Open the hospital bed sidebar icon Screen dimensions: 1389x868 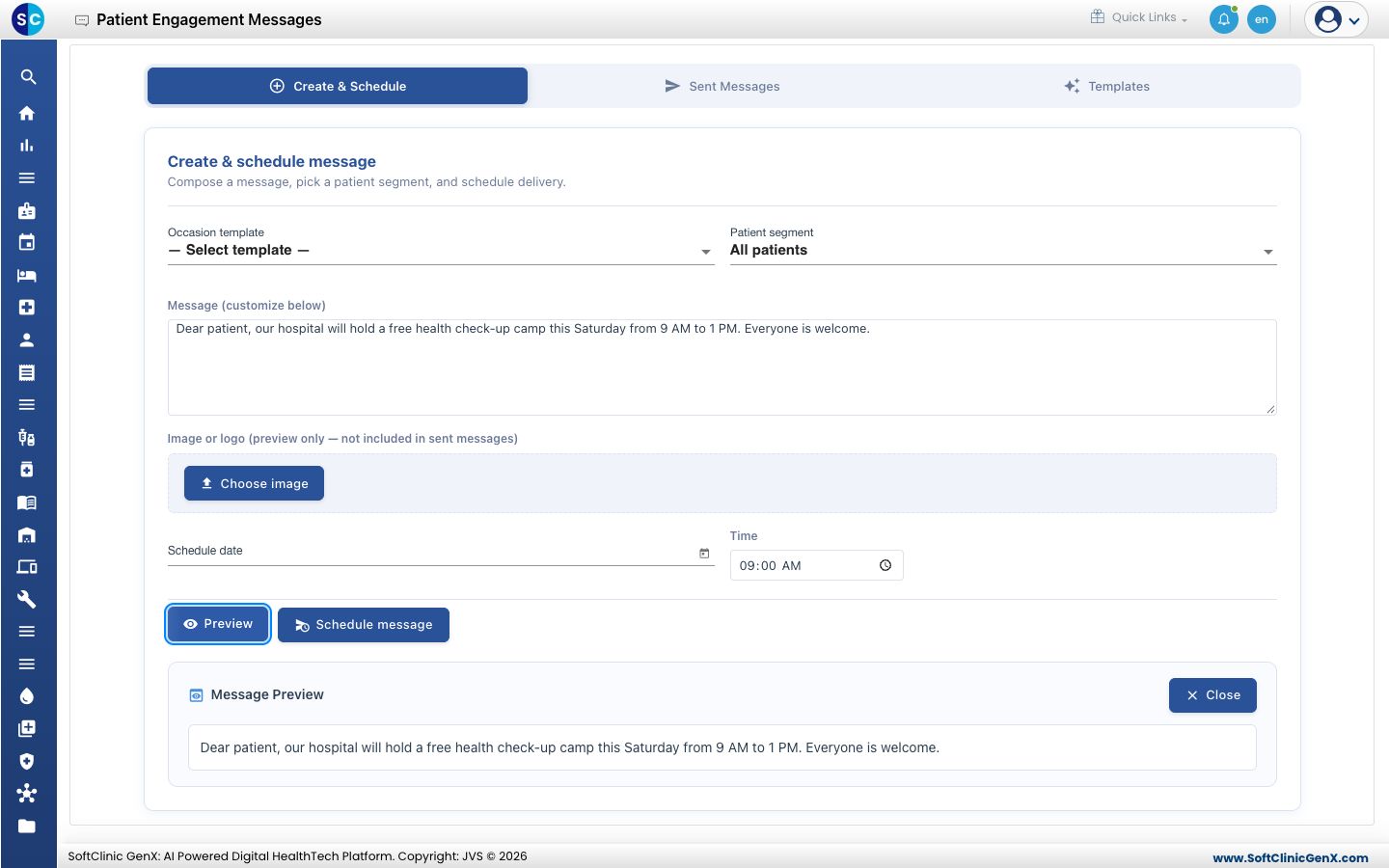pyautogui.click(x=27, y=276)
